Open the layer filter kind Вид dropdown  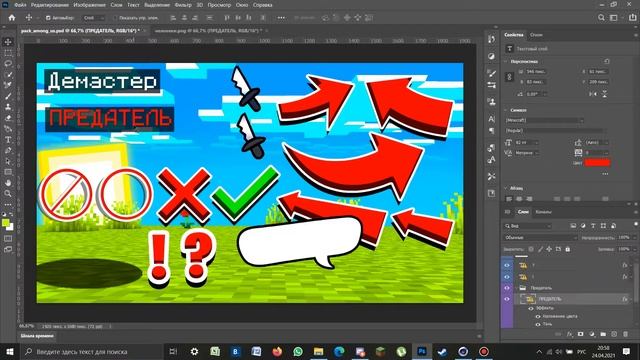coord(528,226)
